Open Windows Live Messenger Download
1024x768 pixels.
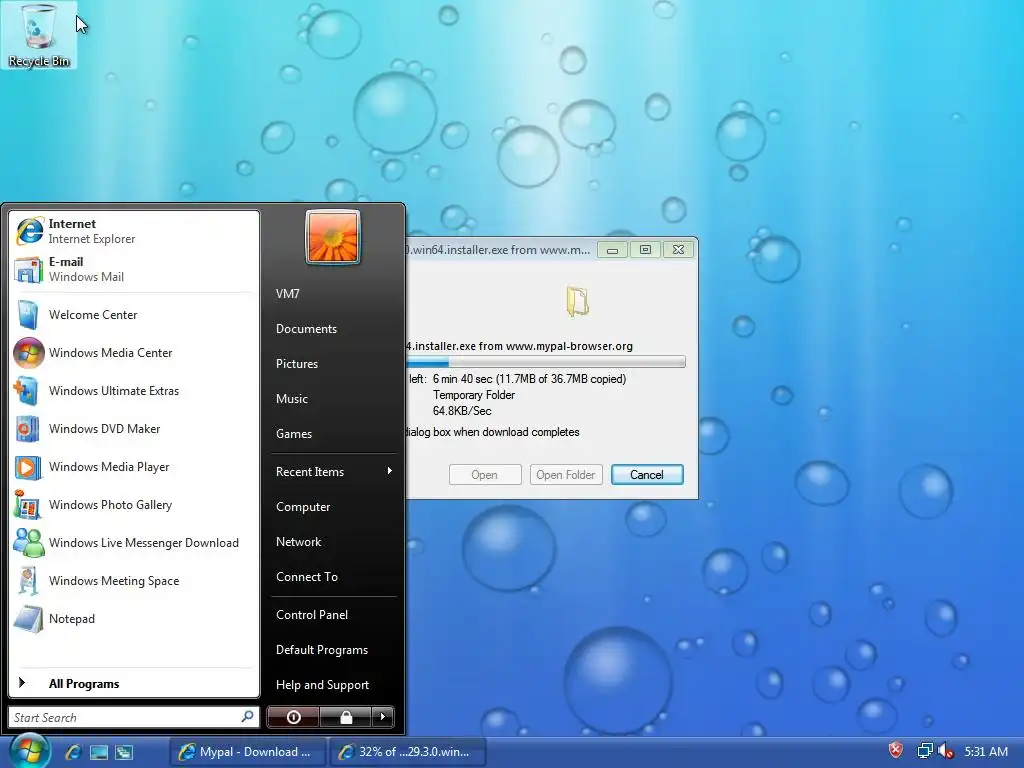click(134, 543)
